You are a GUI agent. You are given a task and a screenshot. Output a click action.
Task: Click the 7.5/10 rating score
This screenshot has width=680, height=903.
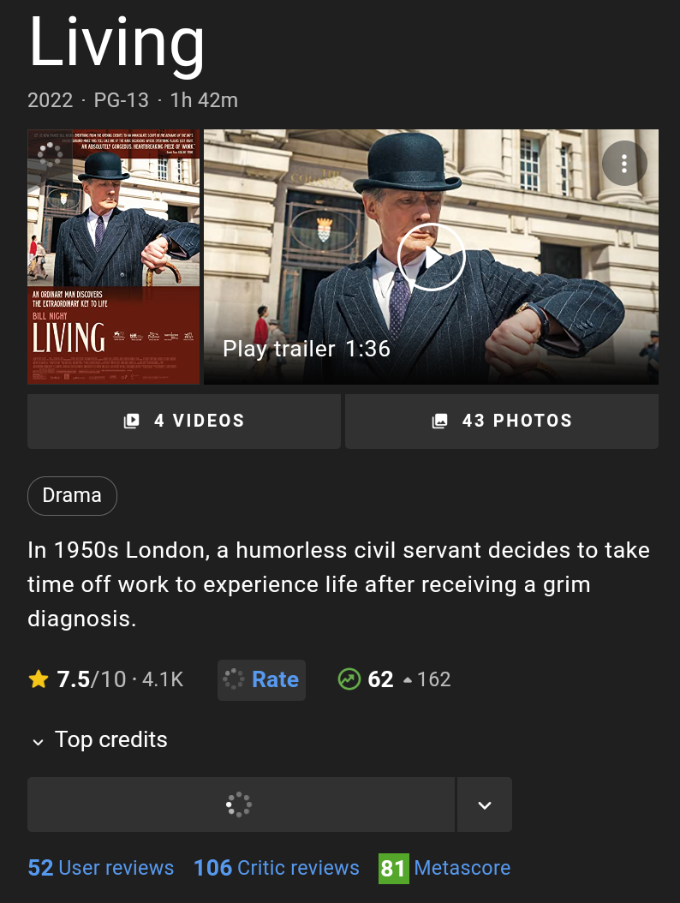click(91, 680)
